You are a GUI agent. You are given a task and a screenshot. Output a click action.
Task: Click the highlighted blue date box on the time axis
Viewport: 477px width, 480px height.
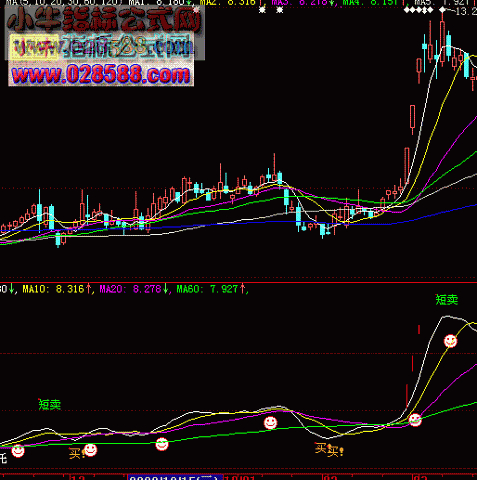pos(175,477)
